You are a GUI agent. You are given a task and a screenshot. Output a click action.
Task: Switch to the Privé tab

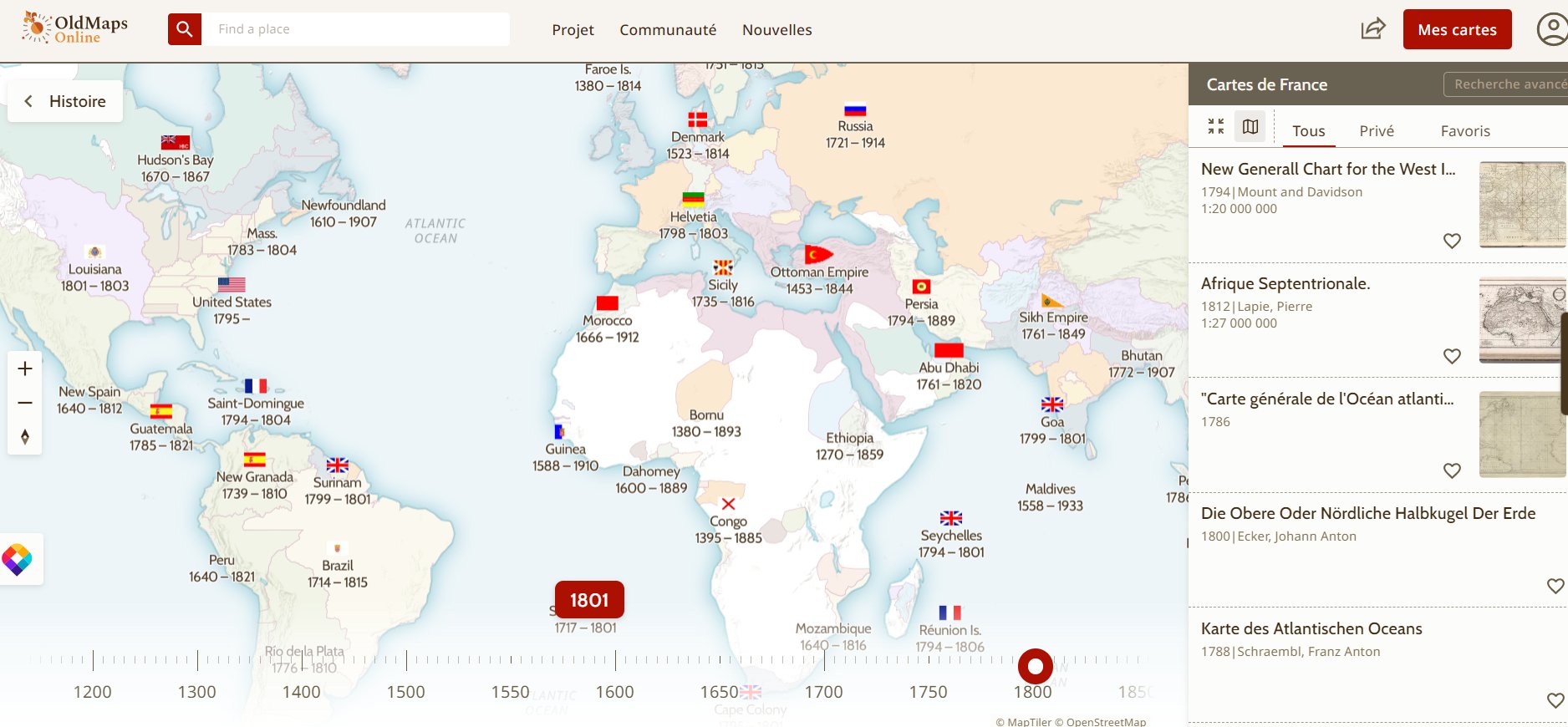coord(1377,131)
